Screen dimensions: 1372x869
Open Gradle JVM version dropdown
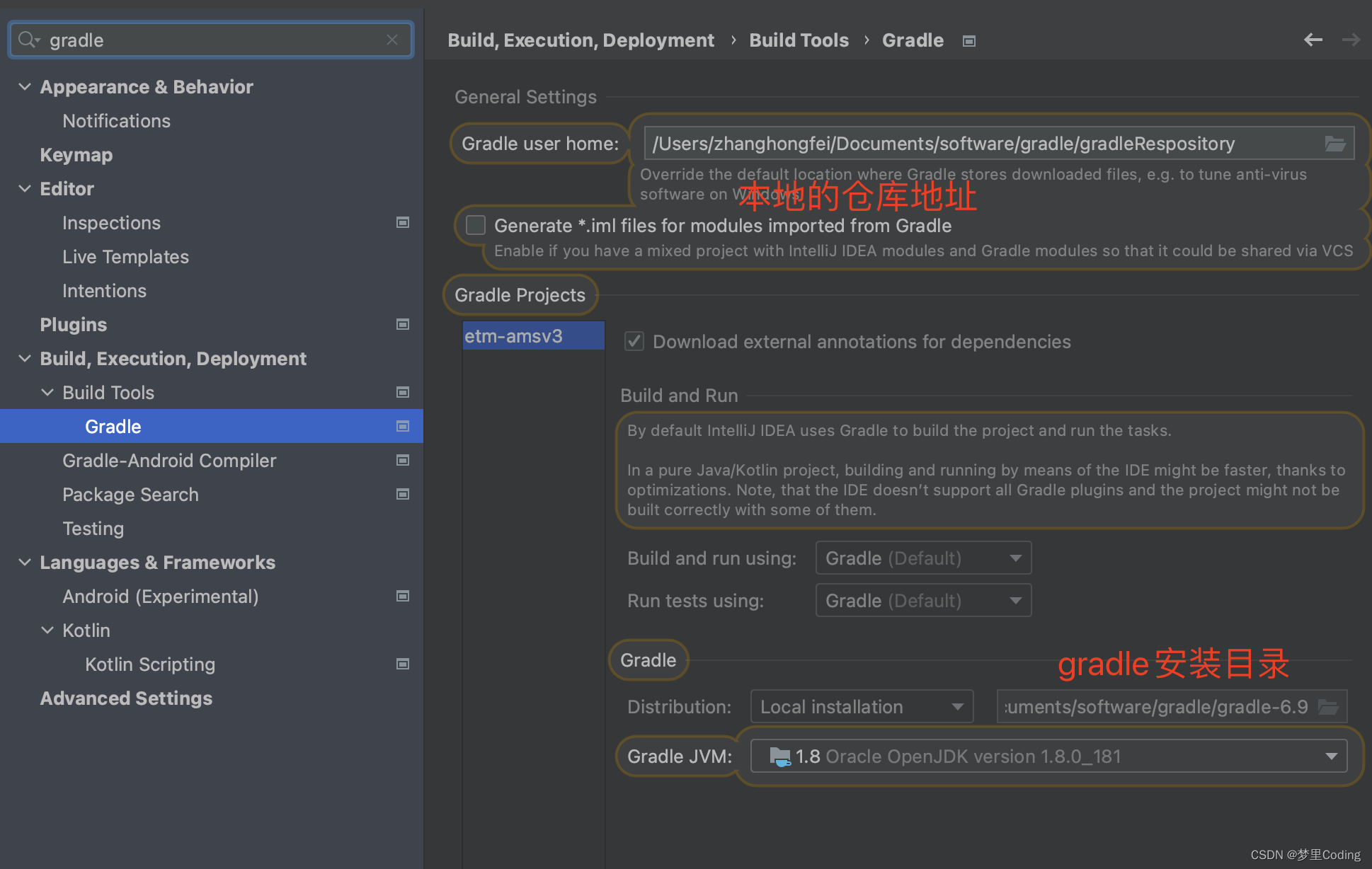tap(1048, 756)
